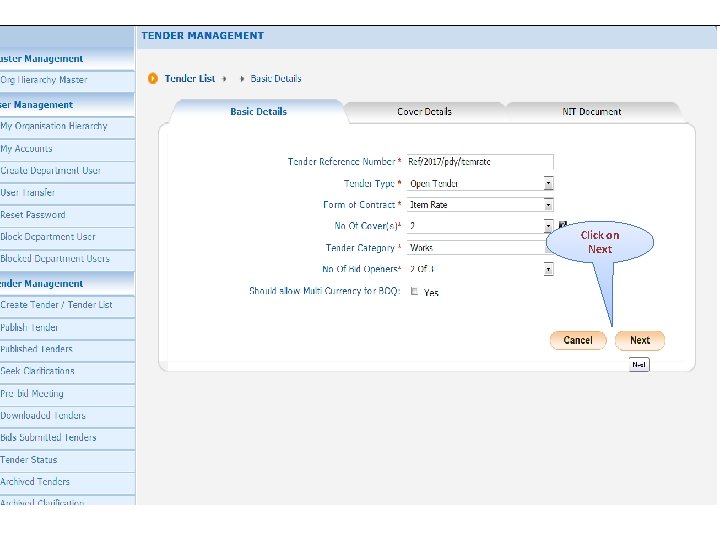Open Seek Clarifications in sidebar
720x540 pixels.
point(67,371)
